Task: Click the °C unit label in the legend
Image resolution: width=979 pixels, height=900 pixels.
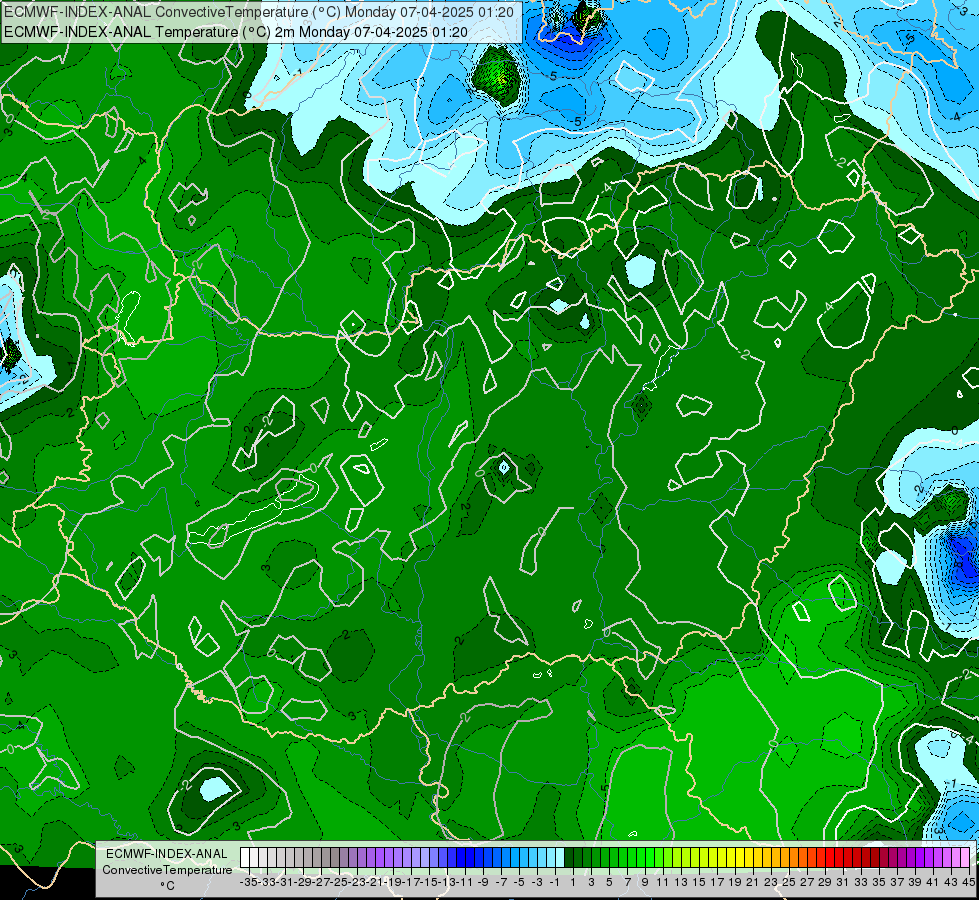Action: [167, 886]
